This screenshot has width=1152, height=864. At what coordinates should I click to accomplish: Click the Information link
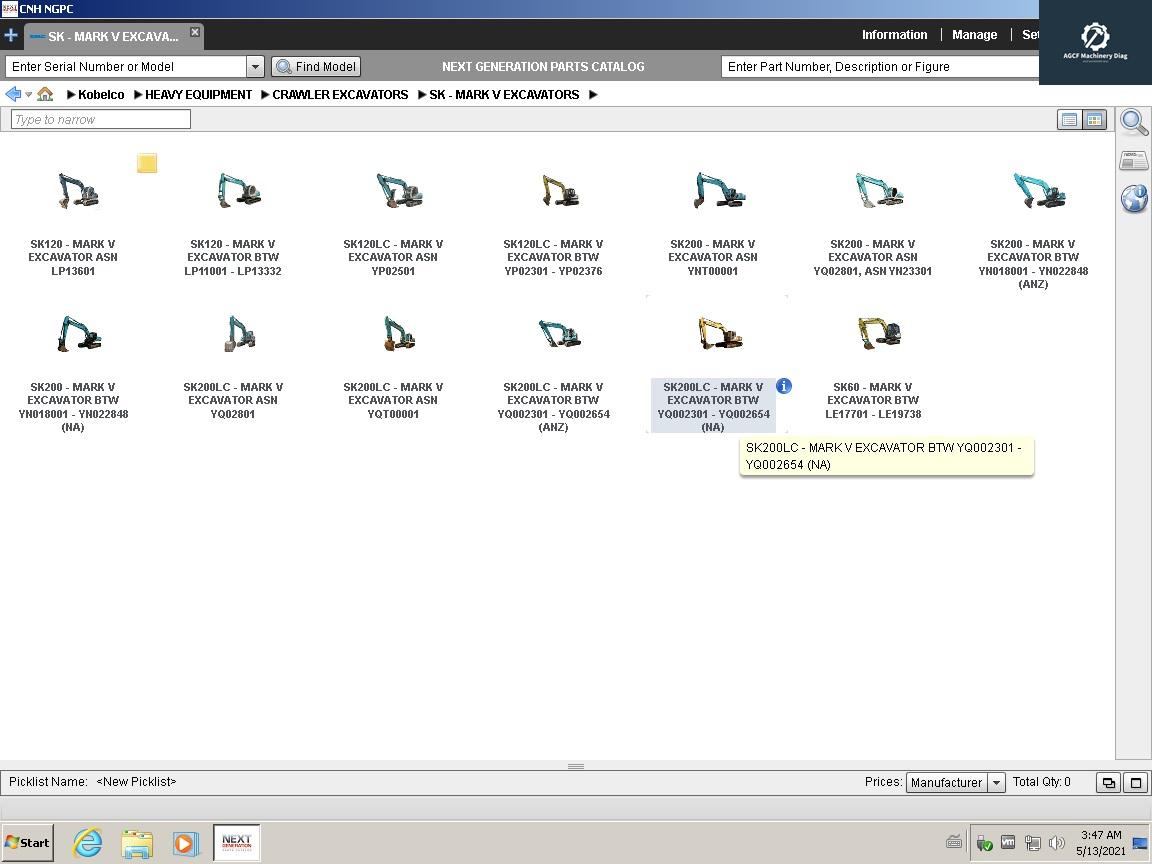pos(894,34)
